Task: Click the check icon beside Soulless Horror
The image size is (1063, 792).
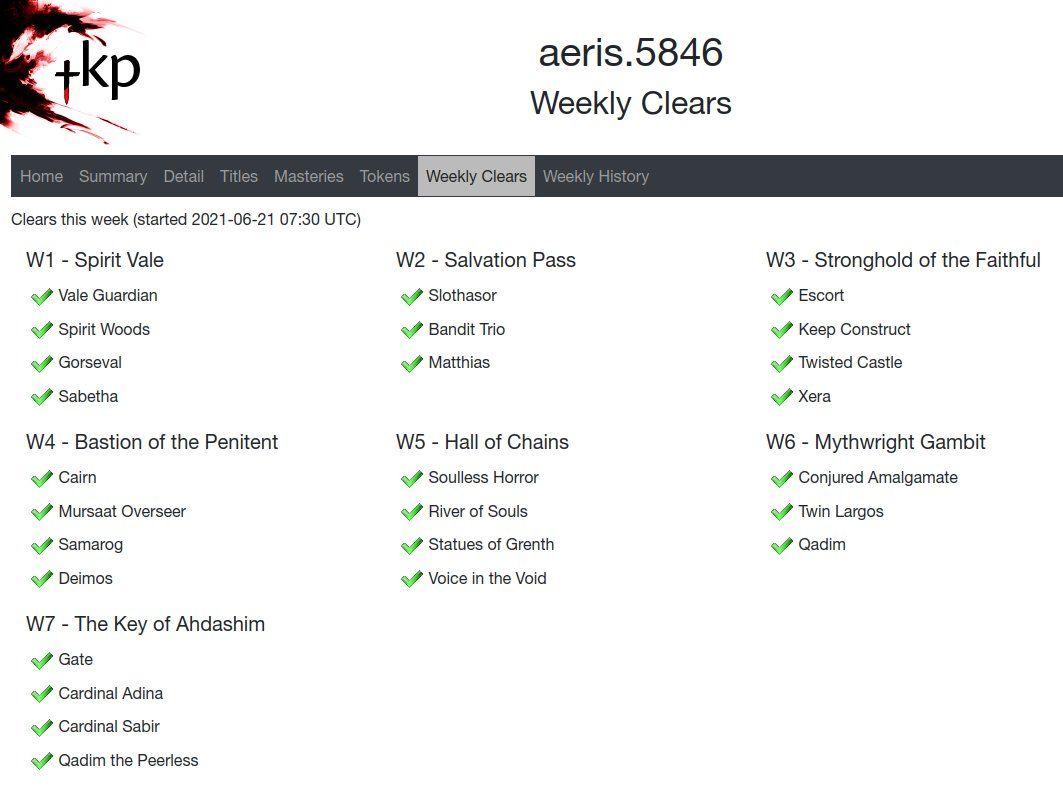Action: point(411,479)
